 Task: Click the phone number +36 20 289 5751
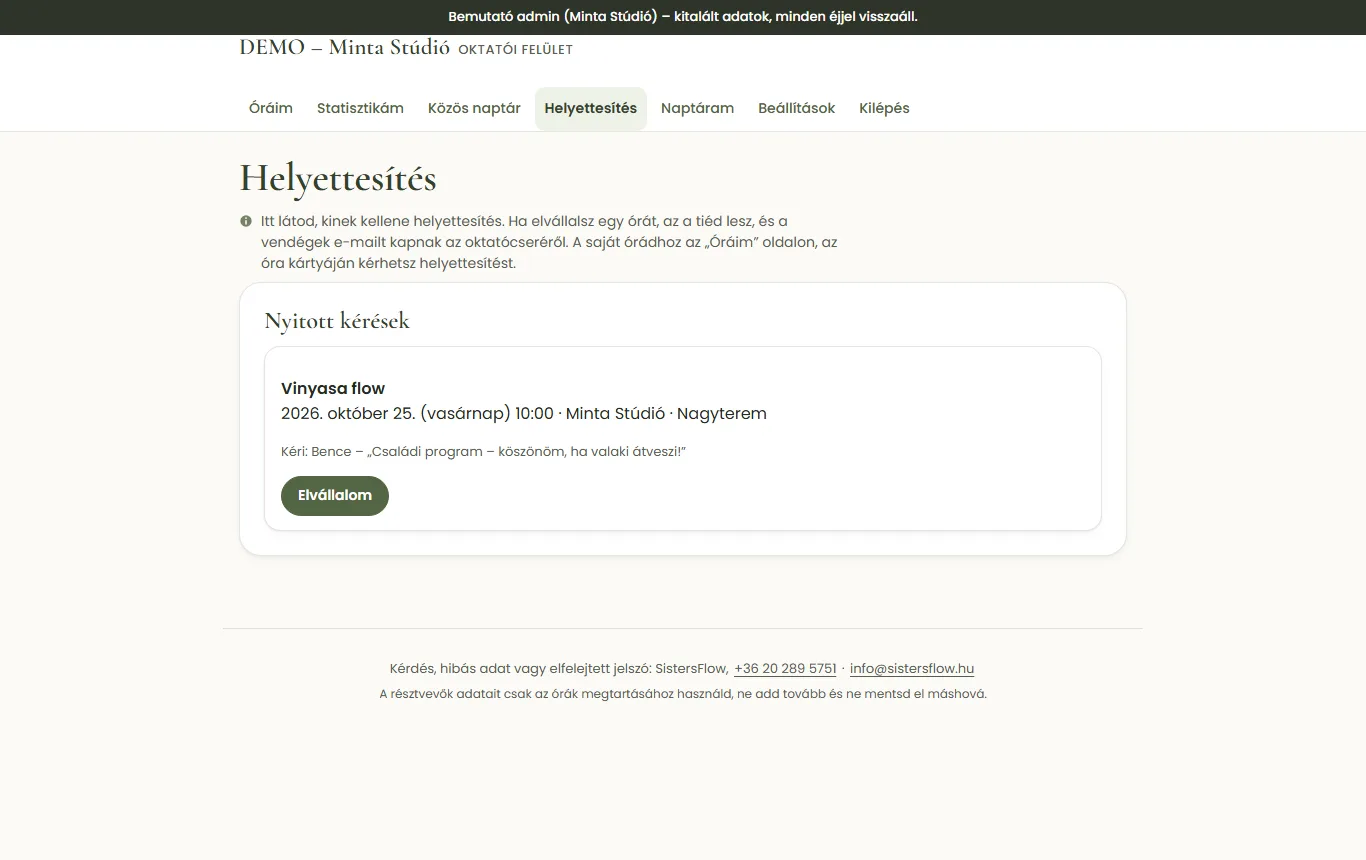coord(785,669)
